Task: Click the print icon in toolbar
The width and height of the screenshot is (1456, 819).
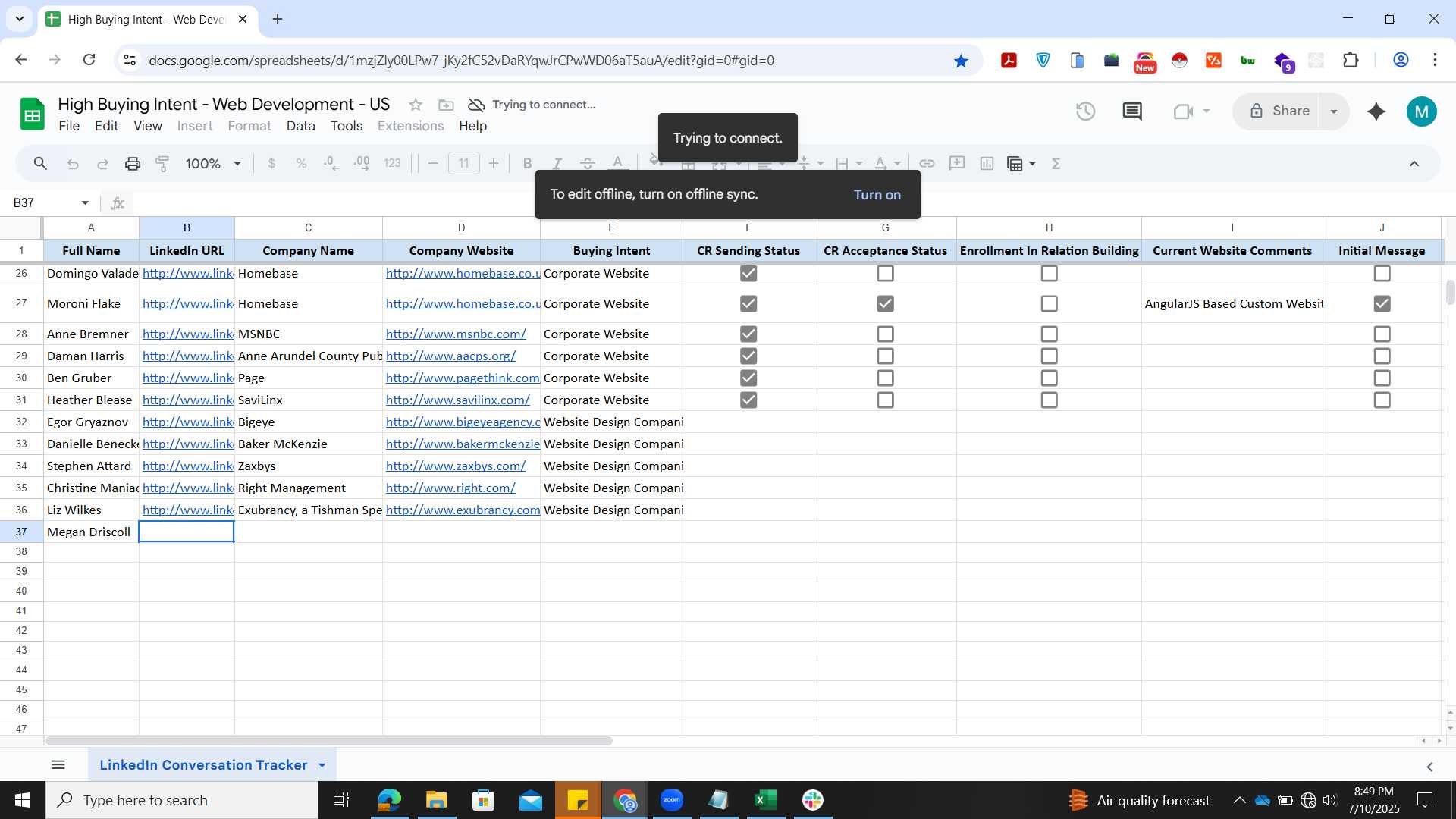Action: 133,163
